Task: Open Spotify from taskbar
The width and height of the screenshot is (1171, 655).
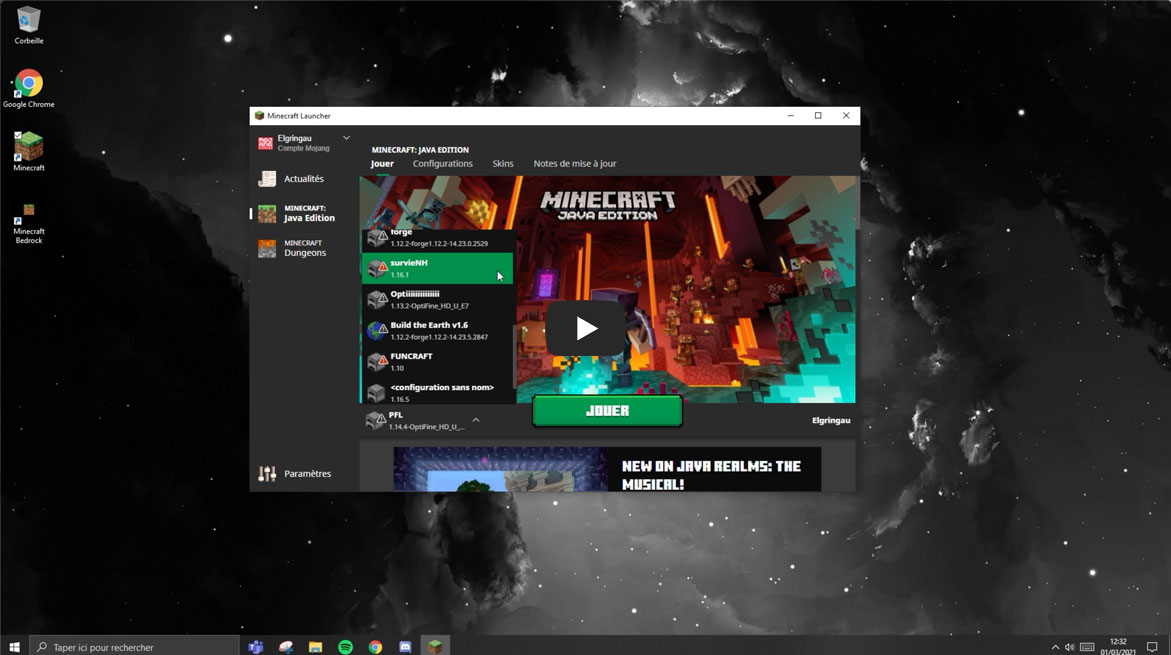Action: tap(345, 647)
